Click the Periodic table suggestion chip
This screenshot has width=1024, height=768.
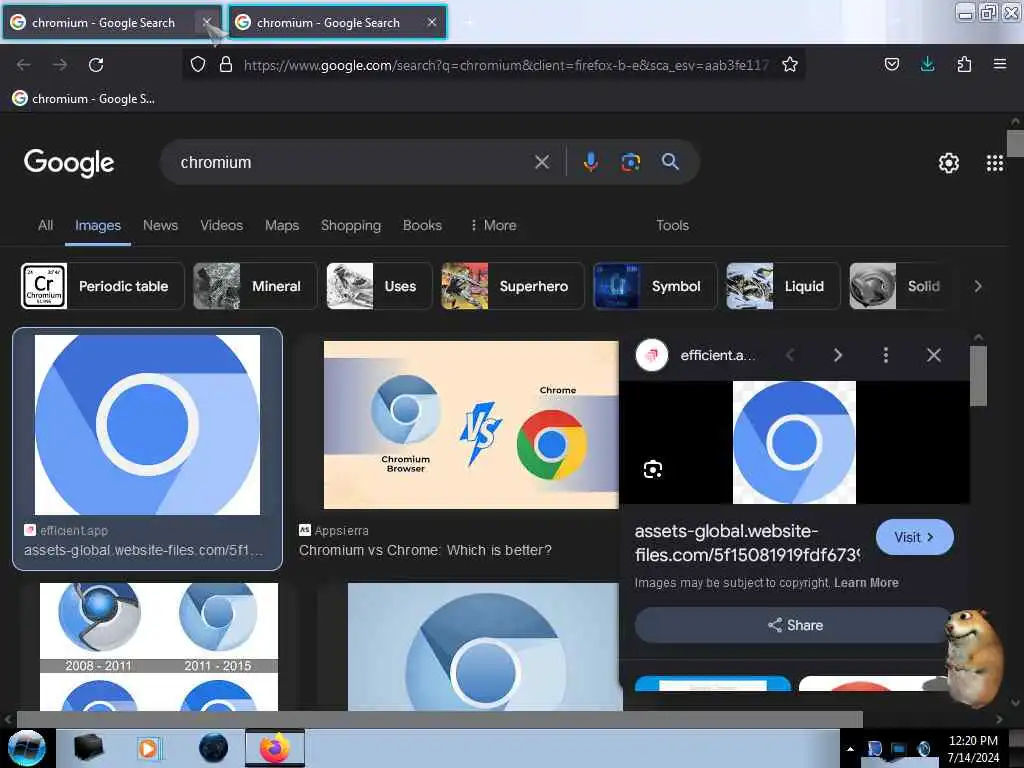point(103,286)
